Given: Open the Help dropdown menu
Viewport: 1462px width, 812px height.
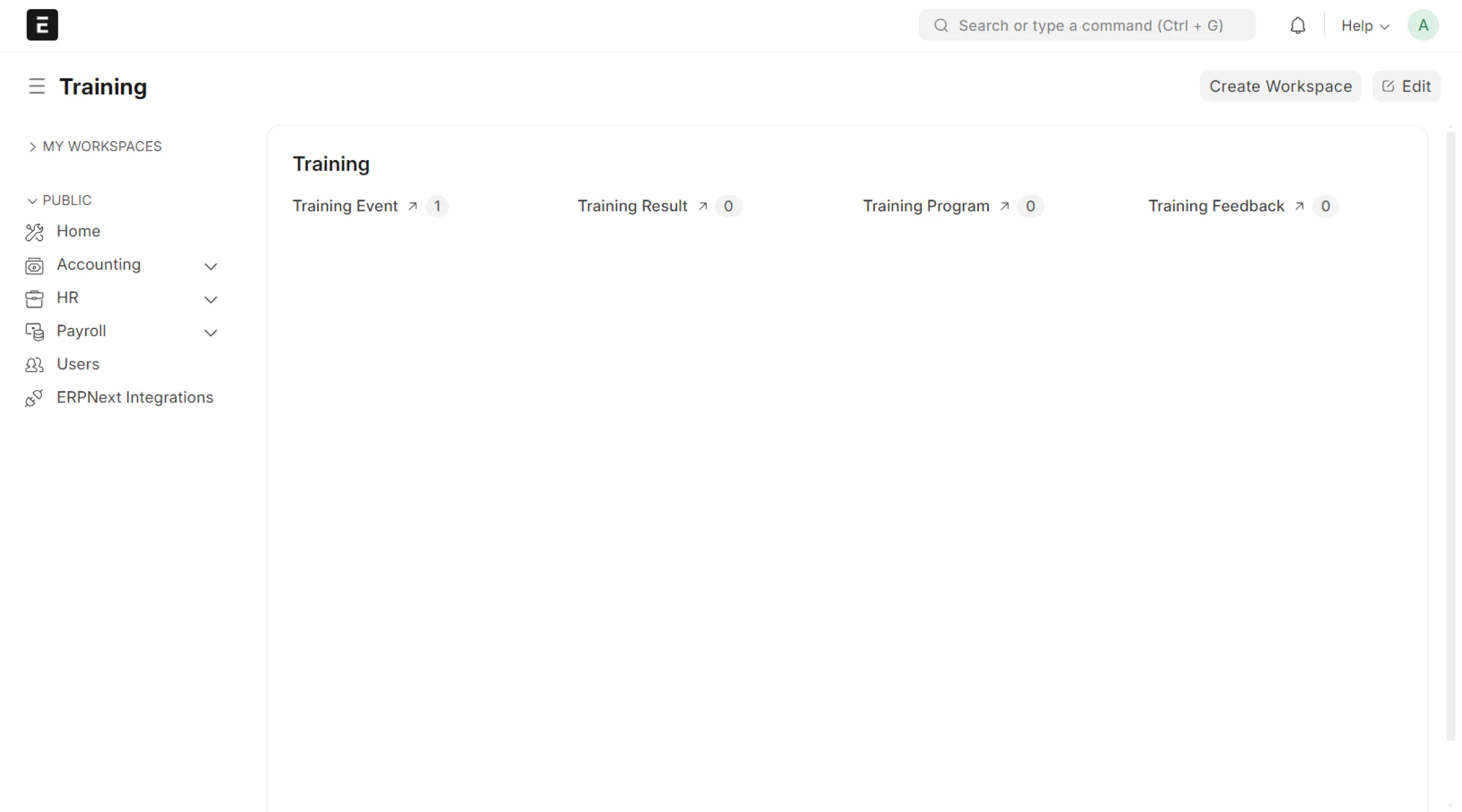Looking at the screenshot, I should (x=1364, y=26).
